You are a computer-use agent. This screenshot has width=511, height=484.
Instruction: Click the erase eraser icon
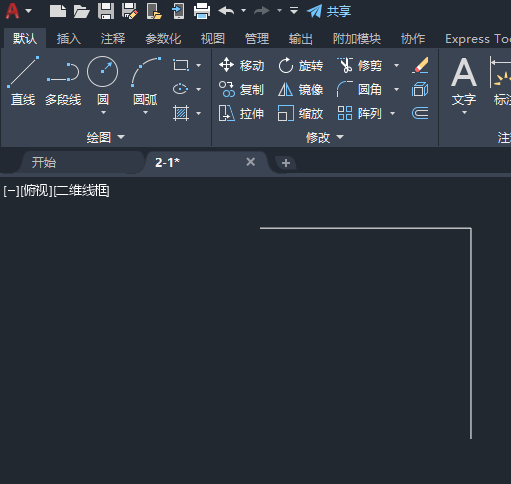point(420,65)
